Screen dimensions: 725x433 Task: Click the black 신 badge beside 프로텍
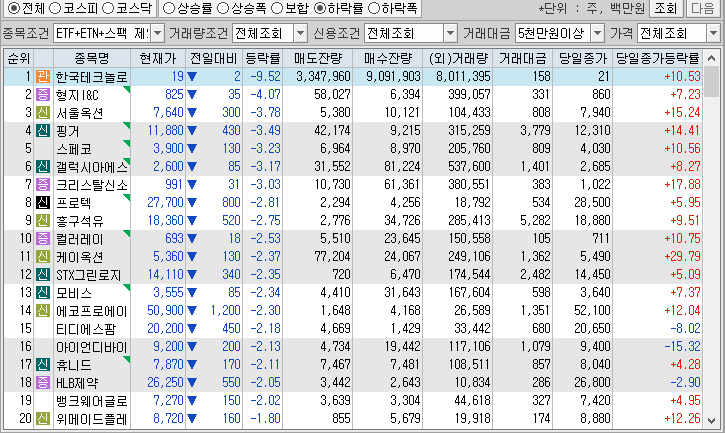click(x=43, y=202)
